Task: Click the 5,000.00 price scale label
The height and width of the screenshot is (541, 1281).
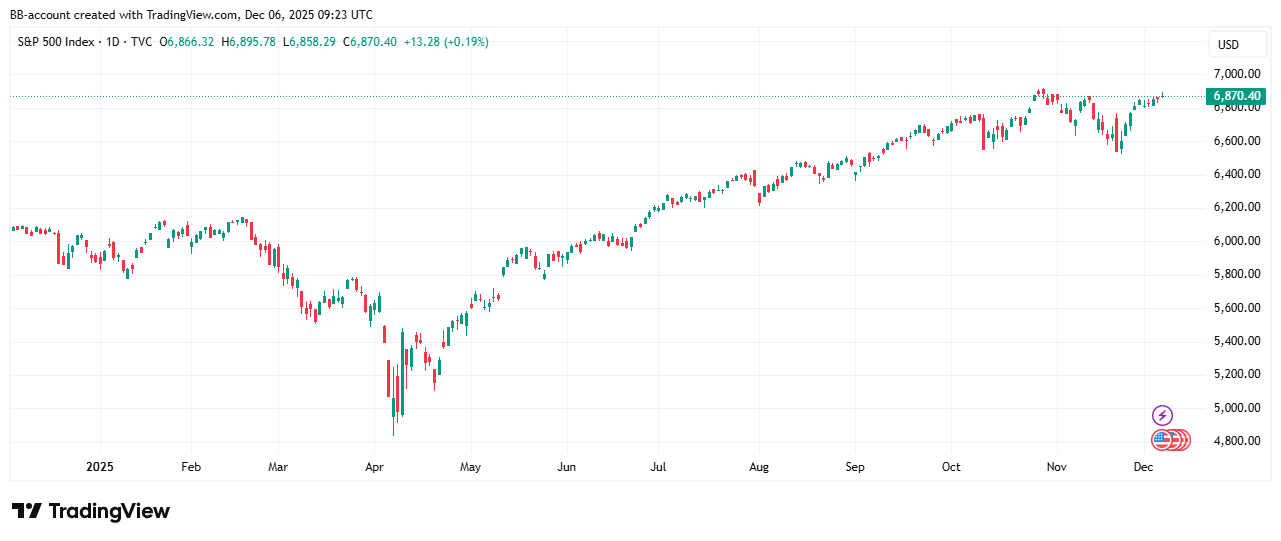Action: 1237,408
